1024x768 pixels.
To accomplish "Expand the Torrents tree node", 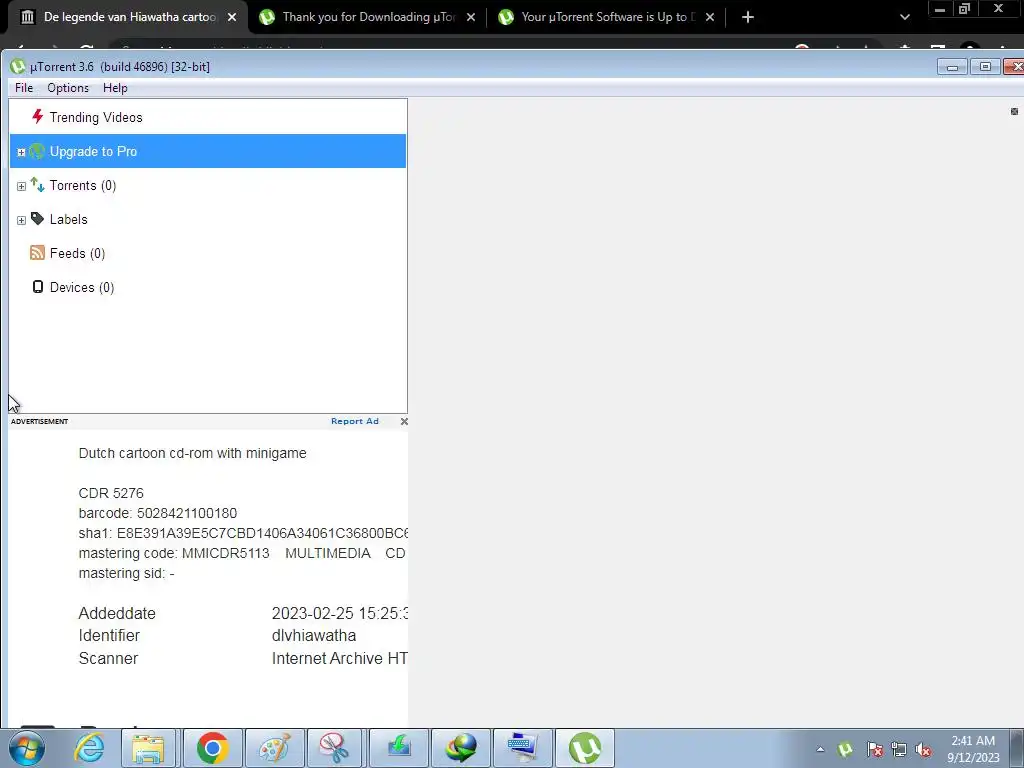I will (x=21, y=186).
